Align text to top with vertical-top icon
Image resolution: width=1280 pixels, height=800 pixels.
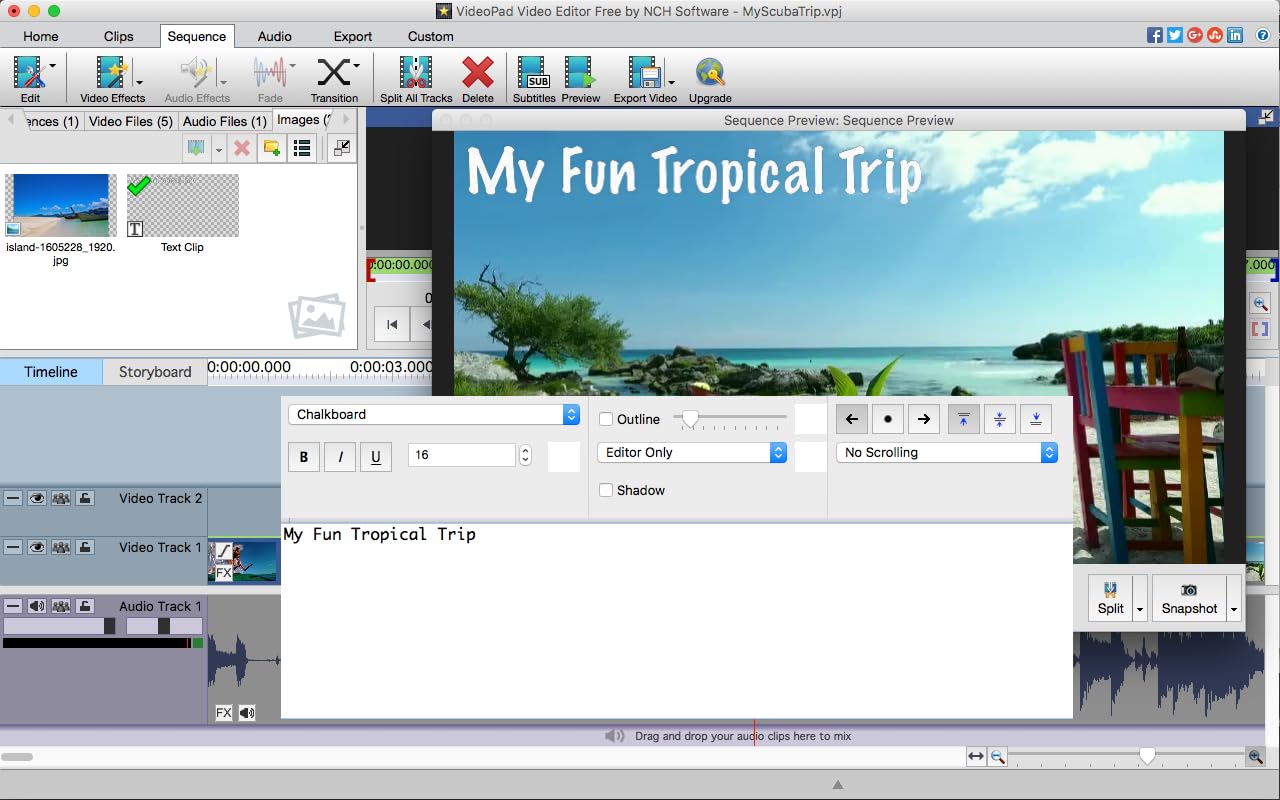tap(963, 419)
